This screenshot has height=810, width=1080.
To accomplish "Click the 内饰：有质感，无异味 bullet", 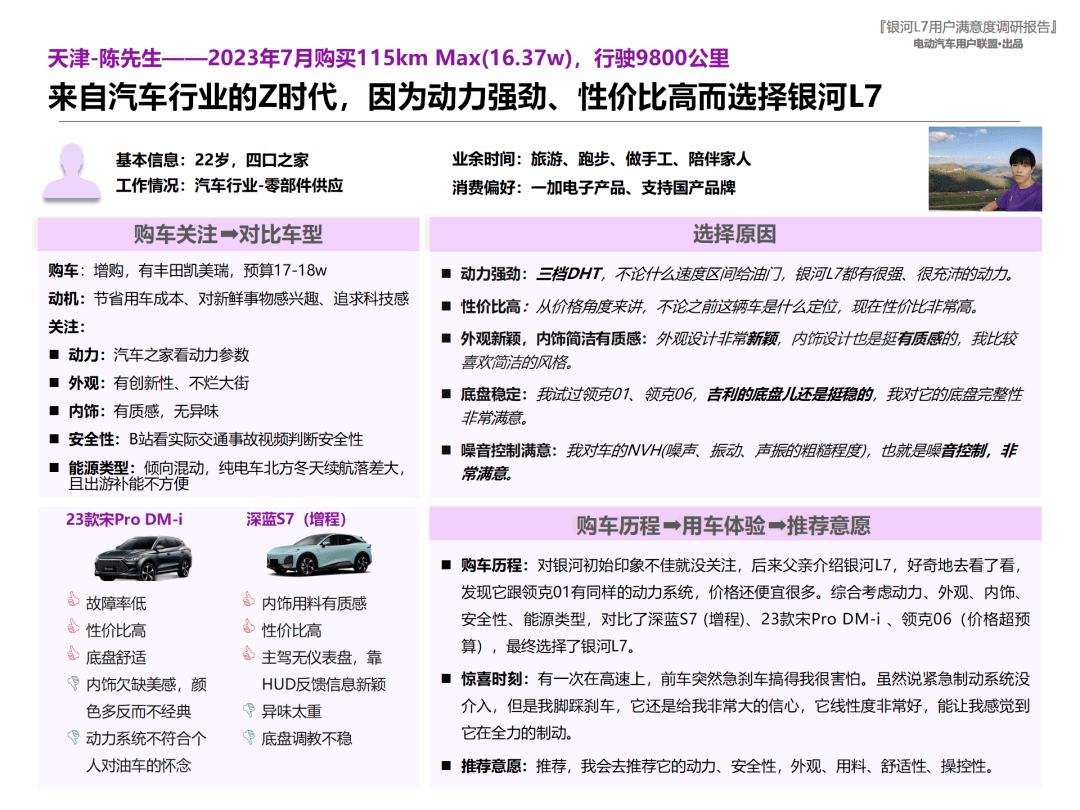I will point(134,411).
